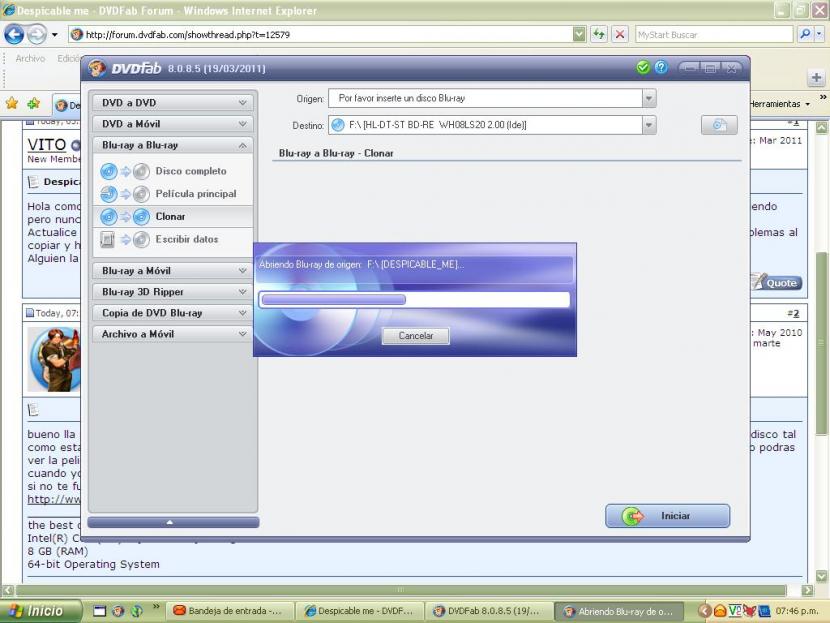Open the Windows Inicio start button
Viewport: 830px width, 623px height.
pos(41,611)
